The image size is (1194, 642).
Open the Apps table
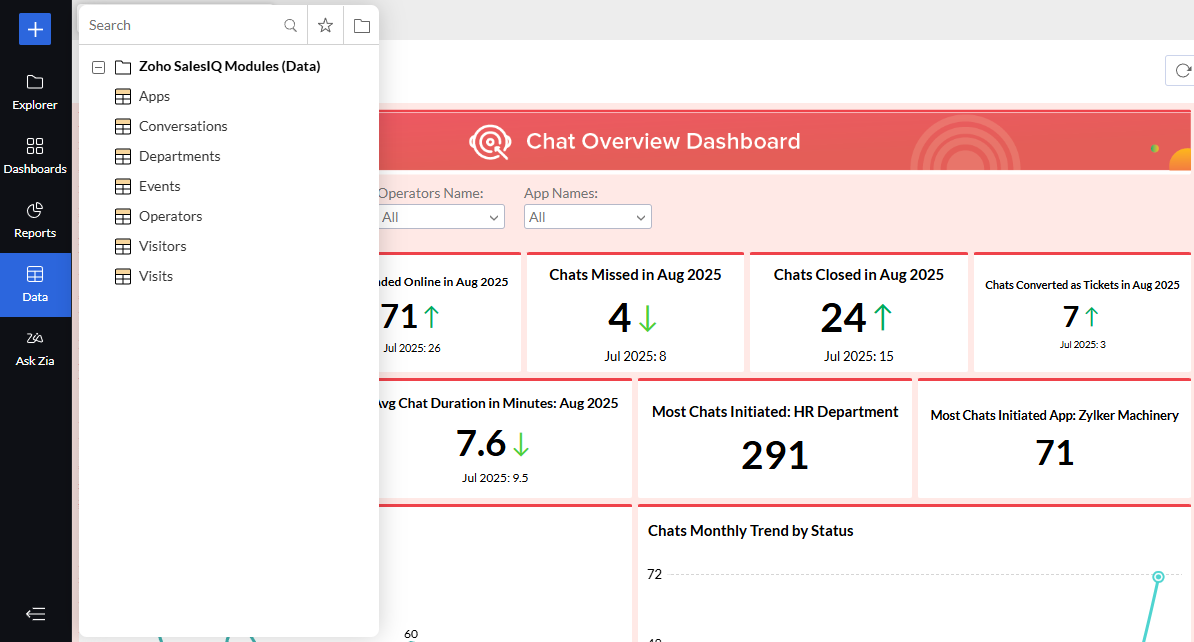154,97
